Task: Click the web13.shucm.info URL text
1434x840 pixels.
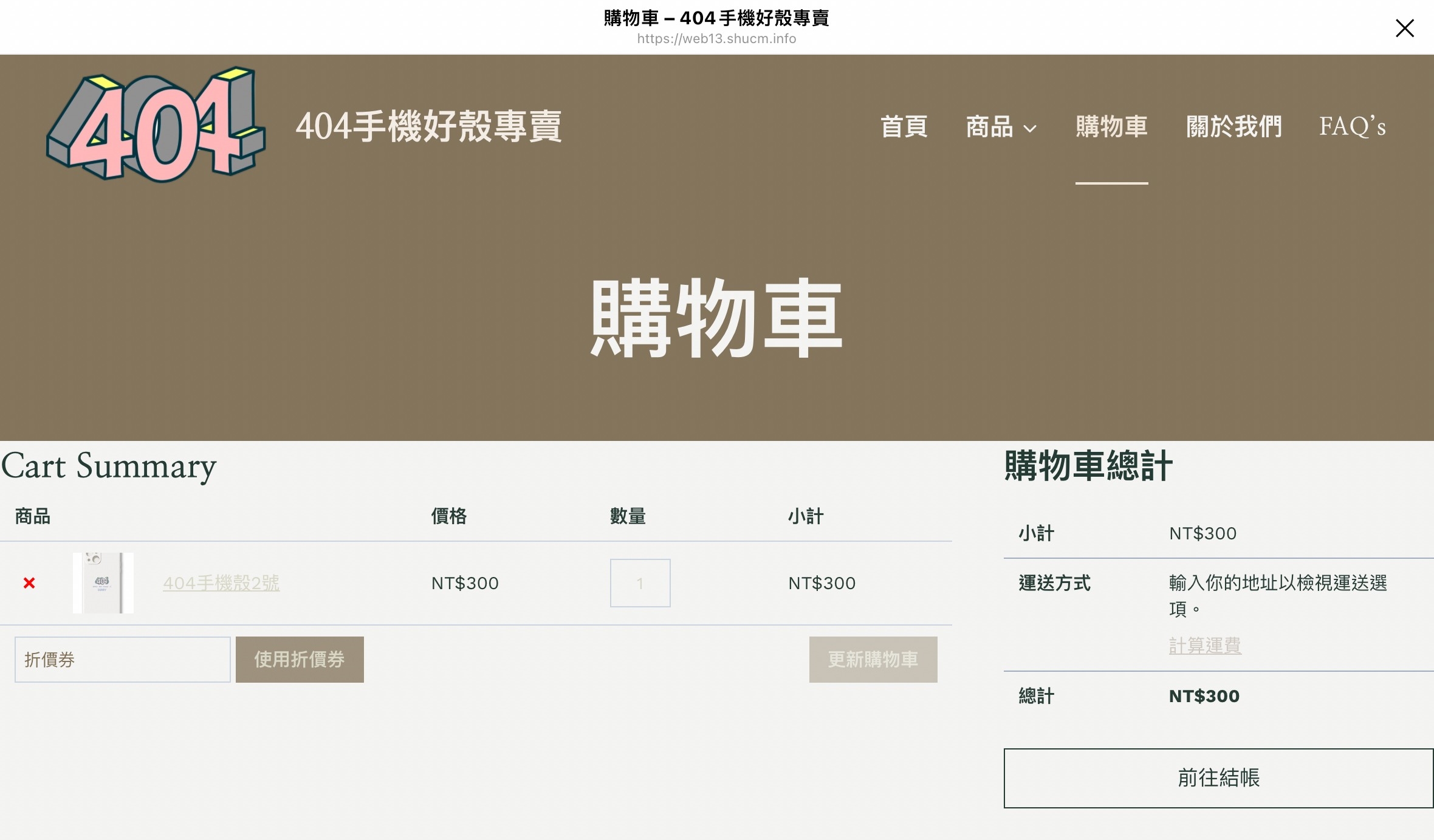Action: click(x=716, y=39)
